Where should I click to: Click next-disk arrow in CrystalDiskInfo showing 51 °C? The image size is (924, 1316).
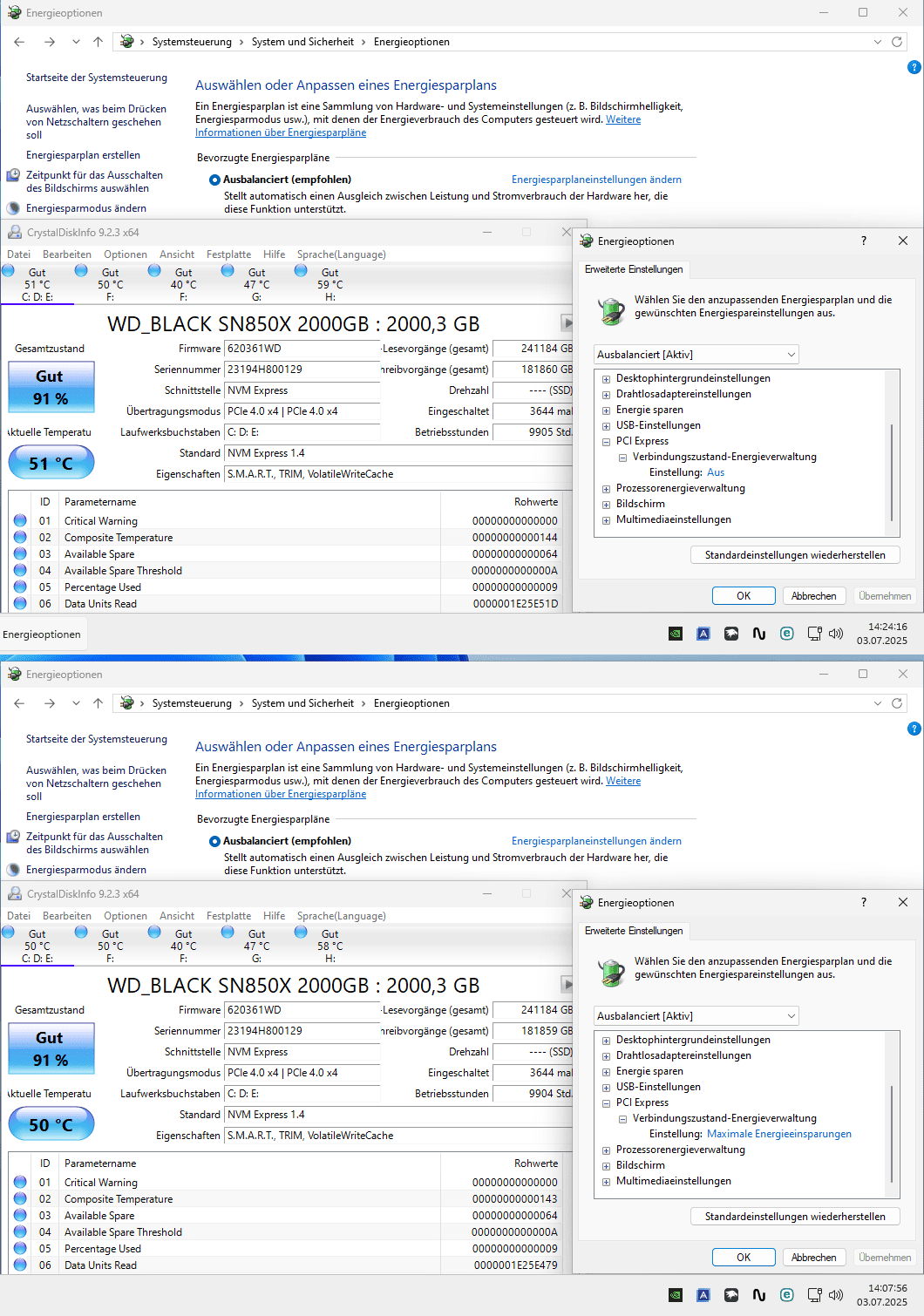click(567, 323)
